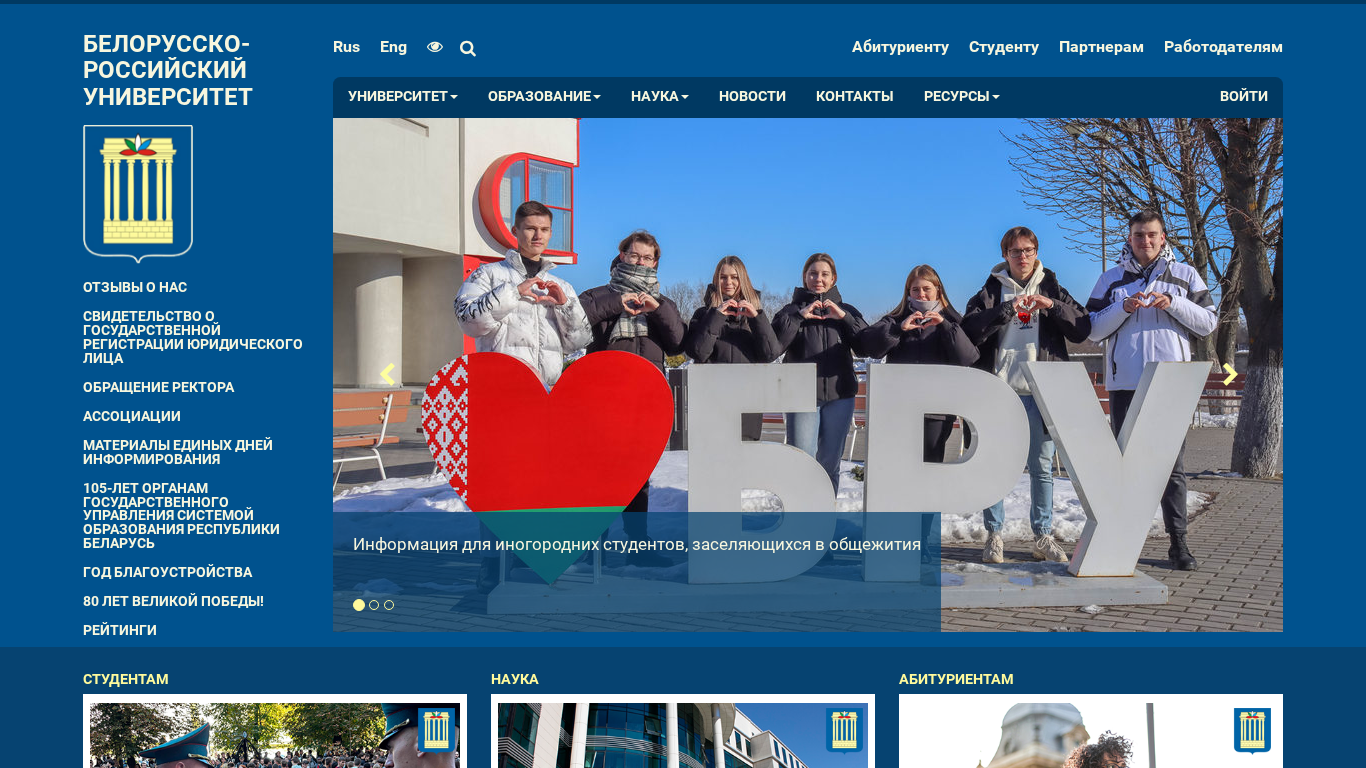Open Обращение ректора sidebar link
This screenshot has height=768, width=1366.
pos(158,387)
